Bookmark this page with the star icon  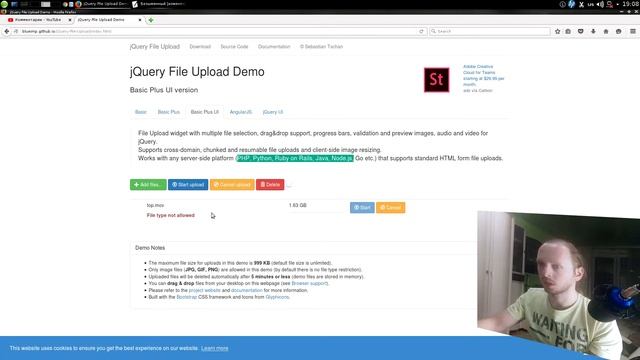(x=557, y=31)
